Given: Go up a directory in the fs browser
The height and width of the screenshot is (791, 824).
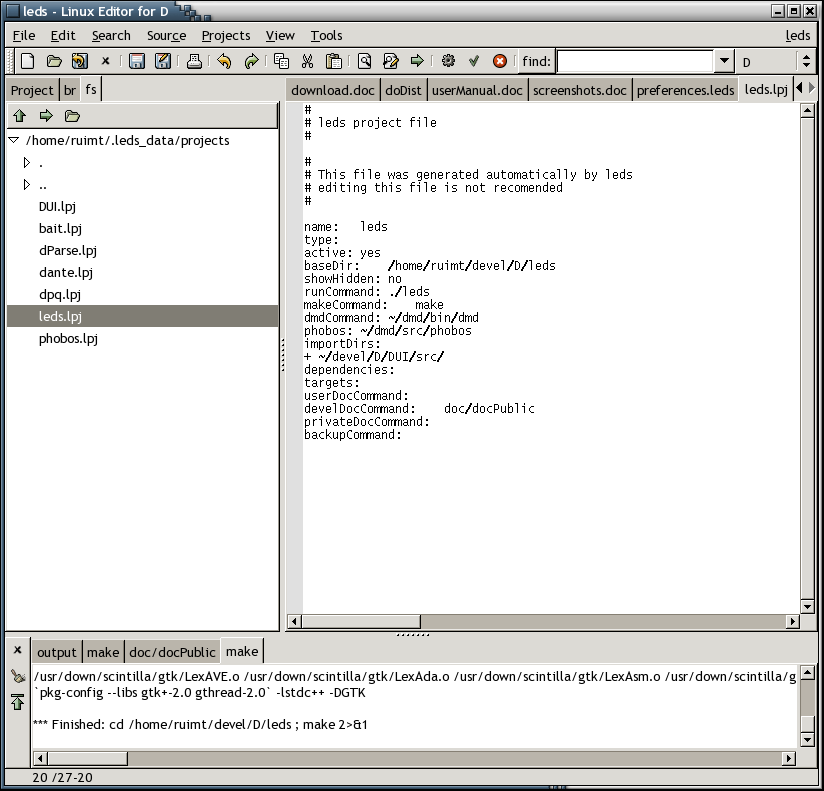Looking at the screenshot, I should [x=20, y=116].
